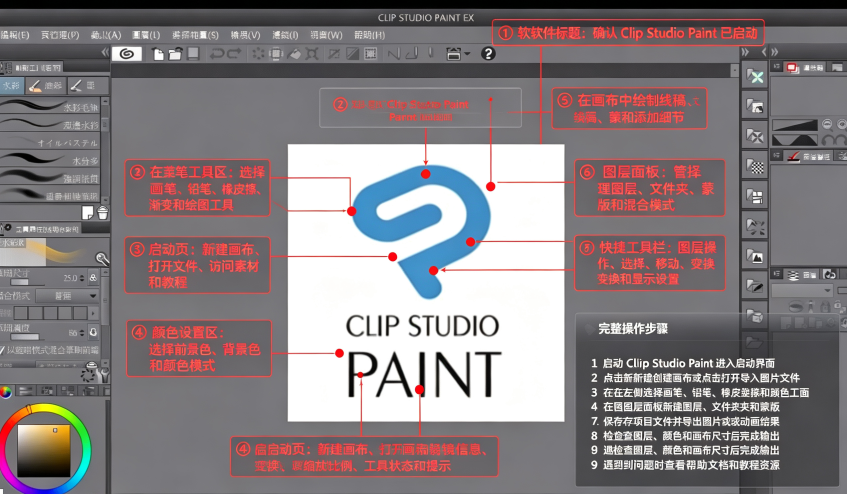Open the View (V) menu
The height and width of the screenshot is (494, 847).
[x=245, y=35]
